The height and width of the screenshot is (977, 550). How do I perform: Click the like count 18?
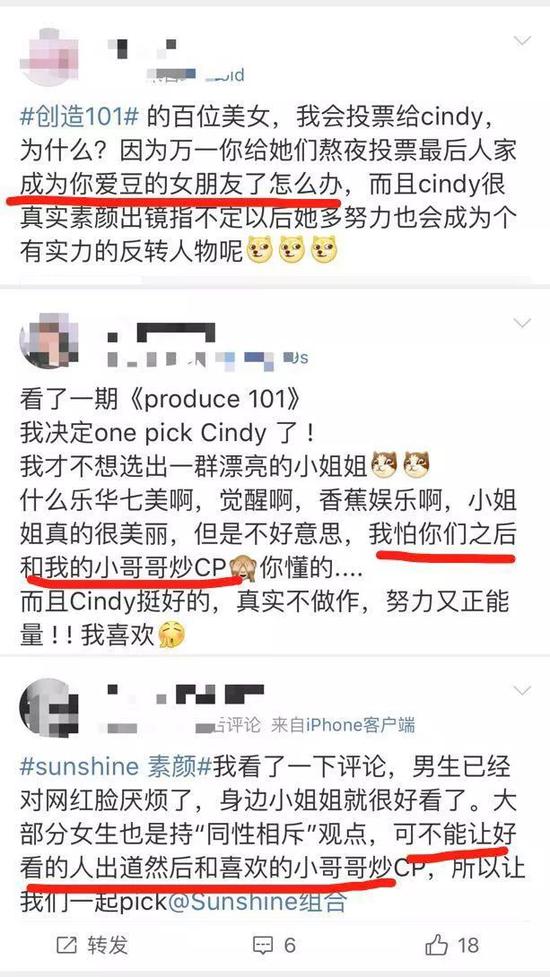tap(467, 945)
